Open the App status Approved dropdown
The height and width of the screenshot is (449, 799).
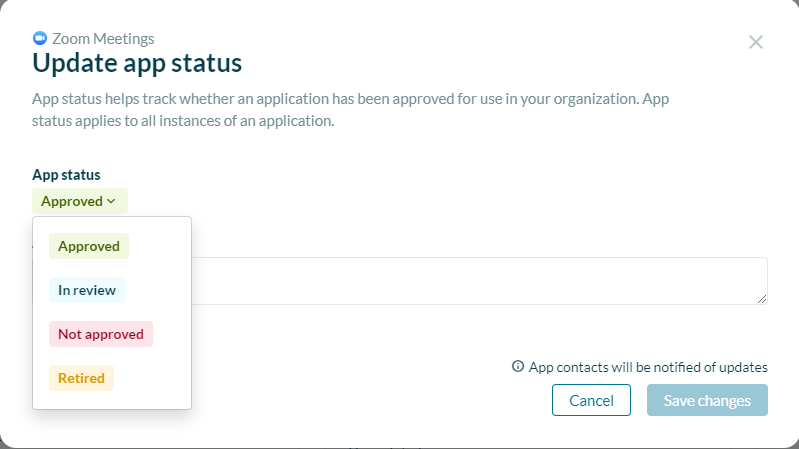click(80, 201)
